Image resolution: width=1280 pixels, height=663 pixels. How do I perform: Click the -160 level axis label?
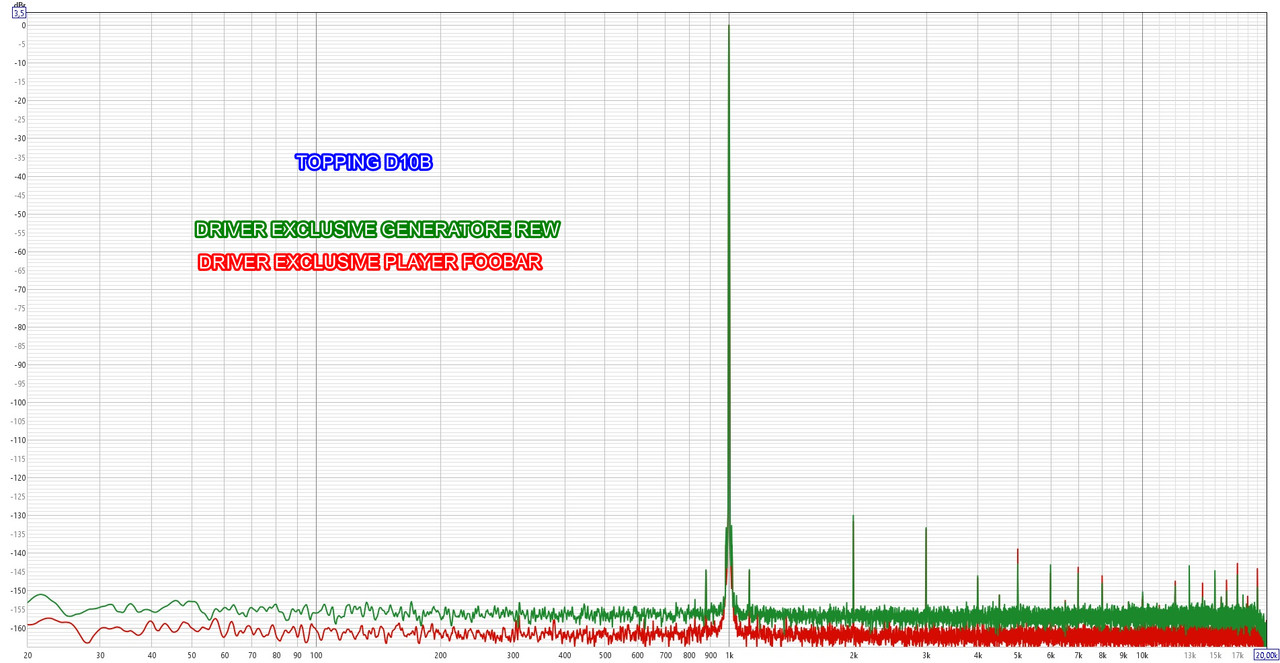point(17,629)
